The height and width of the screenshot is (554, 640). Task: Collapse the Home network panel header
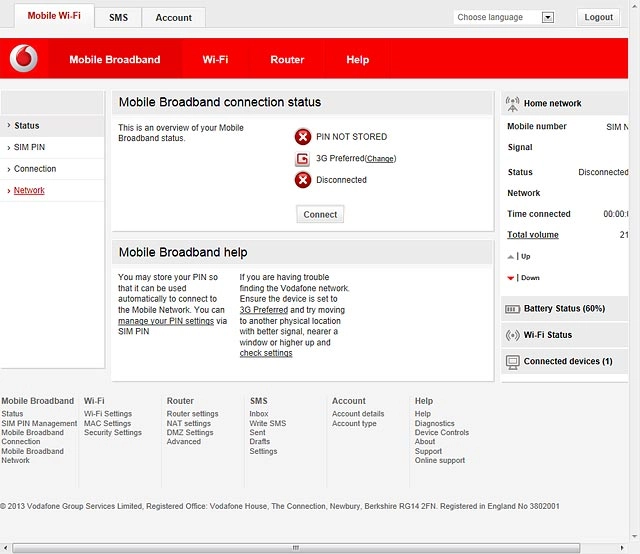564,103
